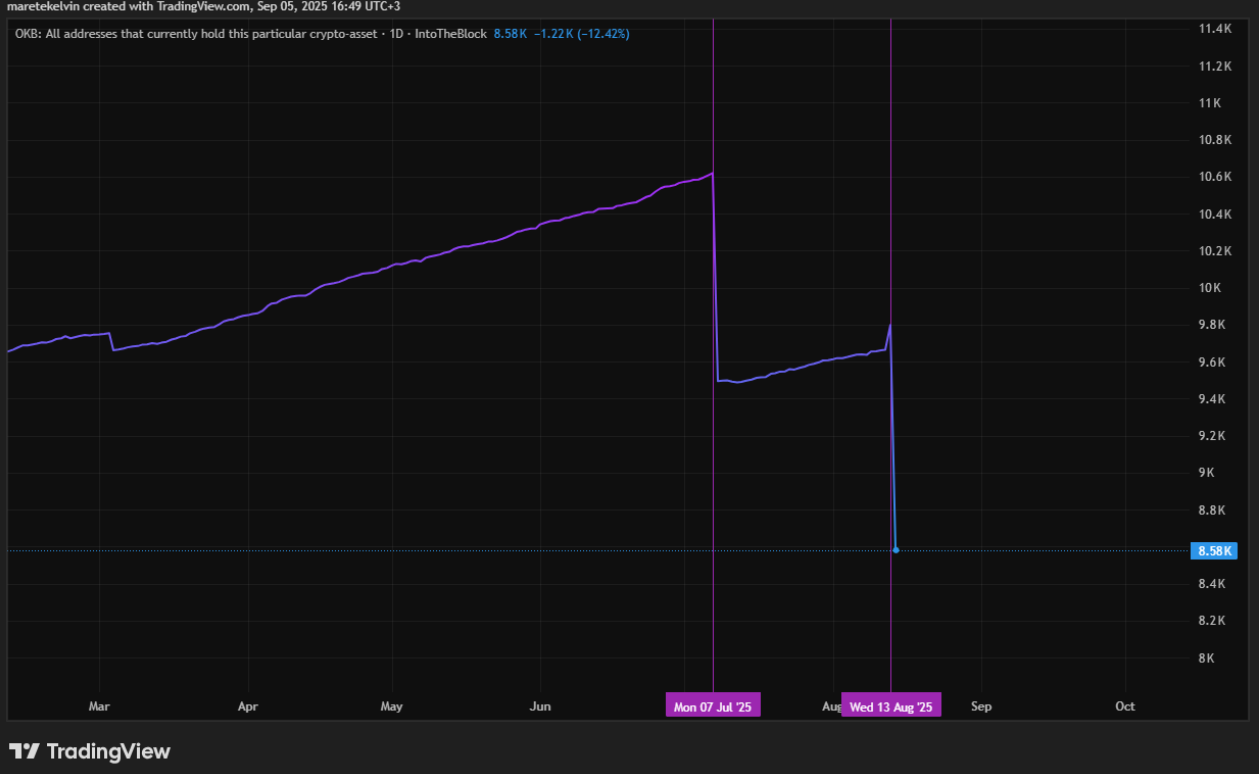Click the blue endpoint dot on the chart line
This screenshot has width=1259, height=774.
pos(896,550)
